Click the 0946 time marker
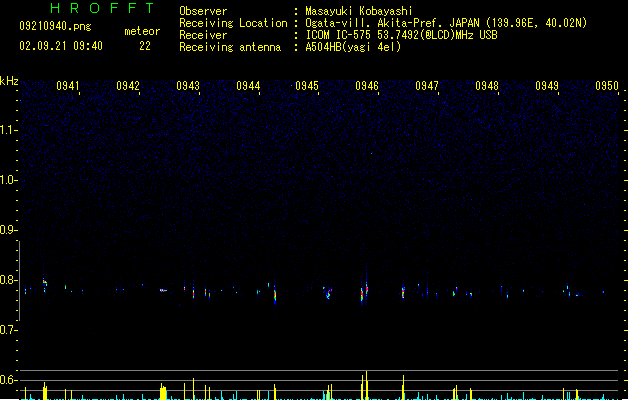 pyautogui.click(x=367, y=86)
